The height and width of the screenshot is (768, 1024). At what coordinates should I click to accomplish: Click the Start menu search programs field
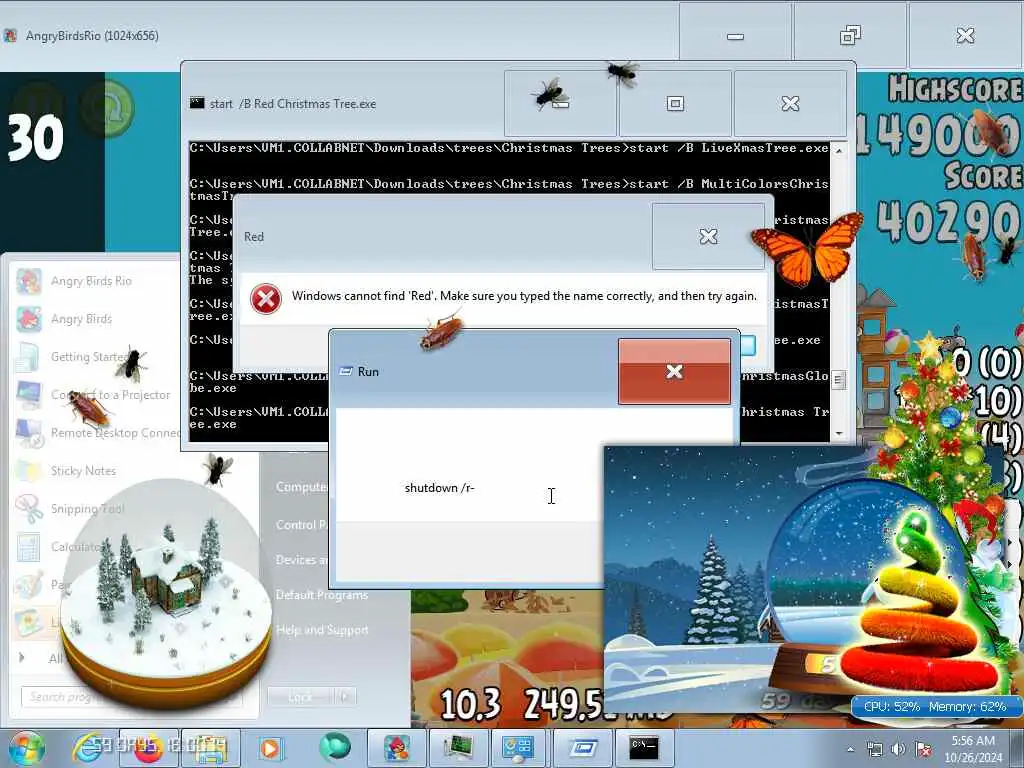(131, 697)
